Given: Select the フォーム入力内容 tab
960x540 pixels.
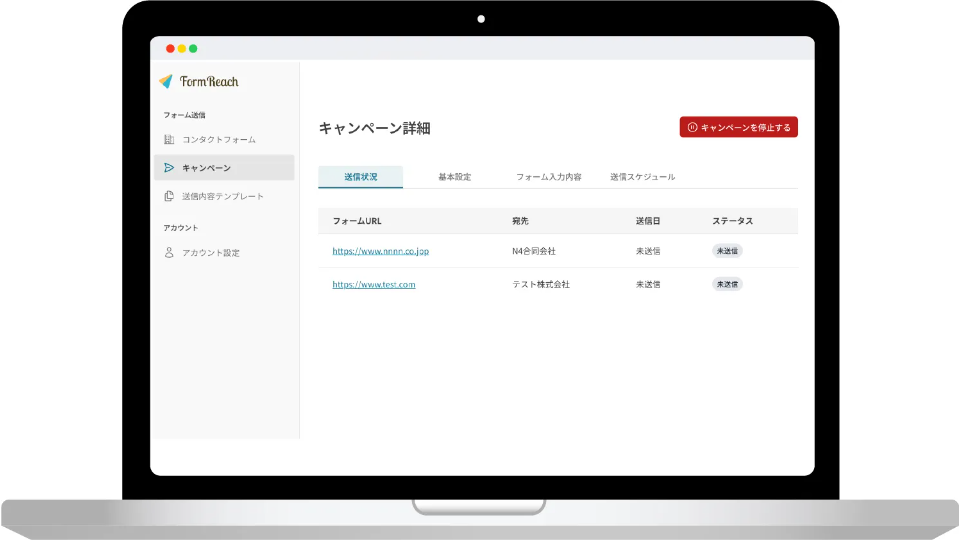Looking at the screenshot, I should [x=548, y=177].
